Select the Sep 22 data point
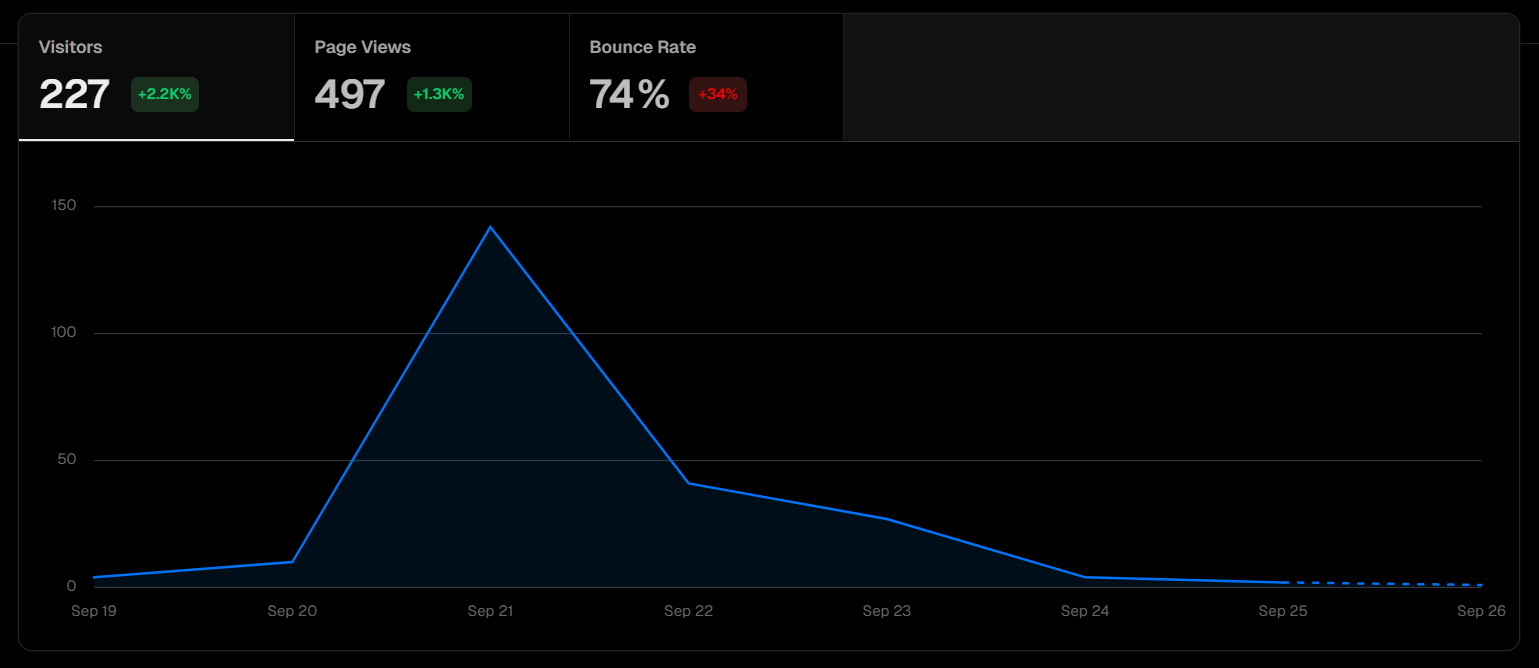The width and height of the screenshot is (1539, 668). 688,482
